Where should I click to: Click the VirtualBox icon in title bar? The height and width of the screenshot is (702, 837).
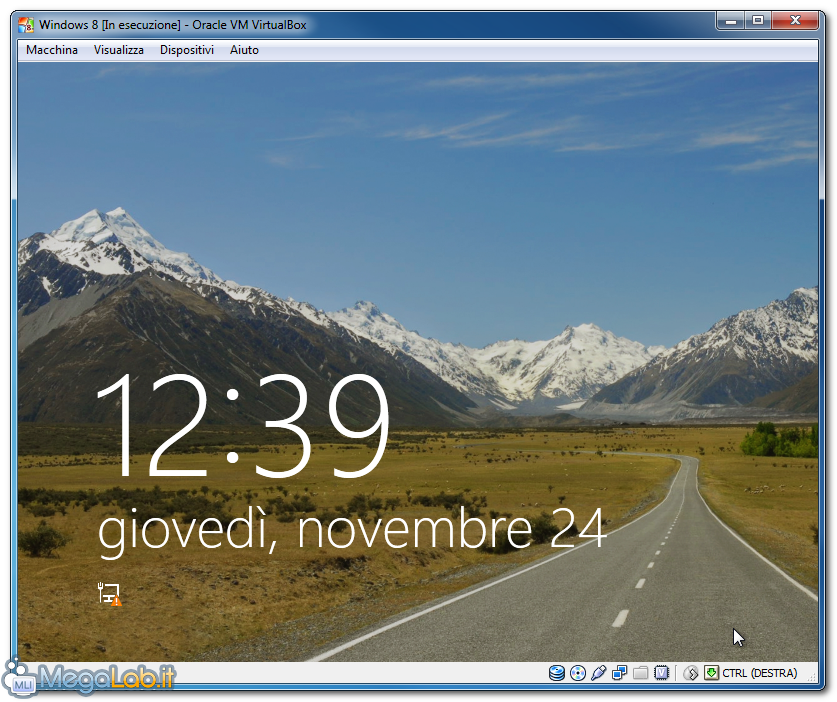click(26, 25)
